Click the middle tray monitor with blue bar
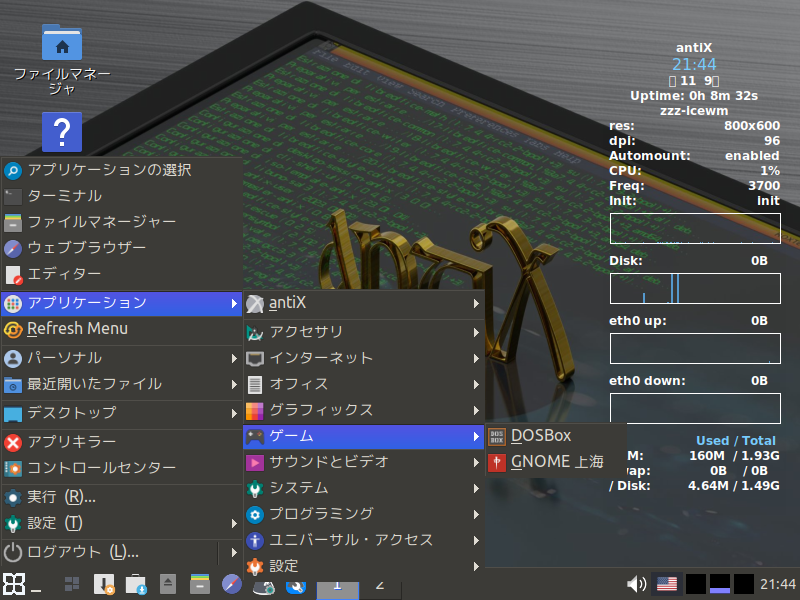The height and width of the screenshot is (600, 800). 720,584
